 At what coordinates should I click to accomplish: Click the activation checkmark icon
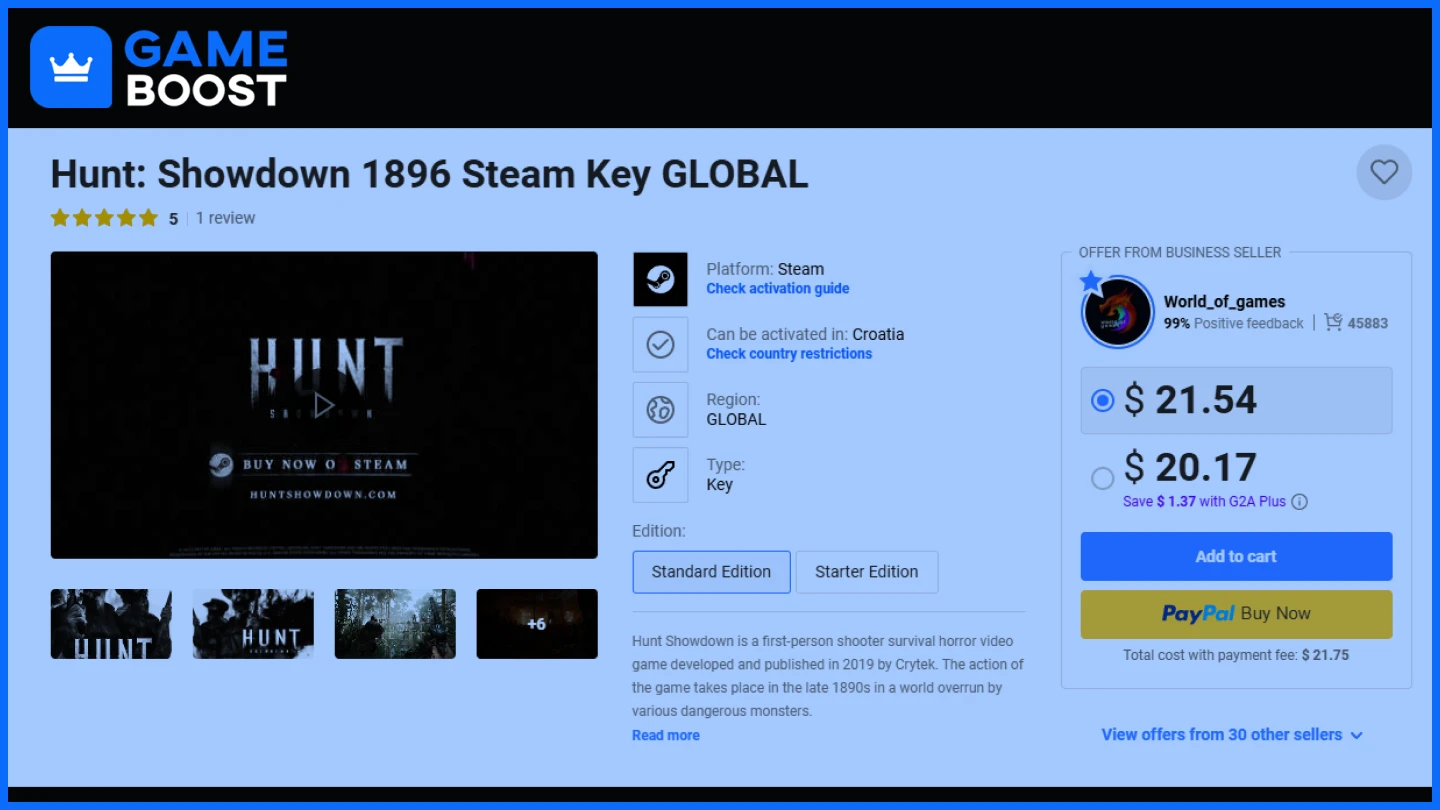pos(660,344)
